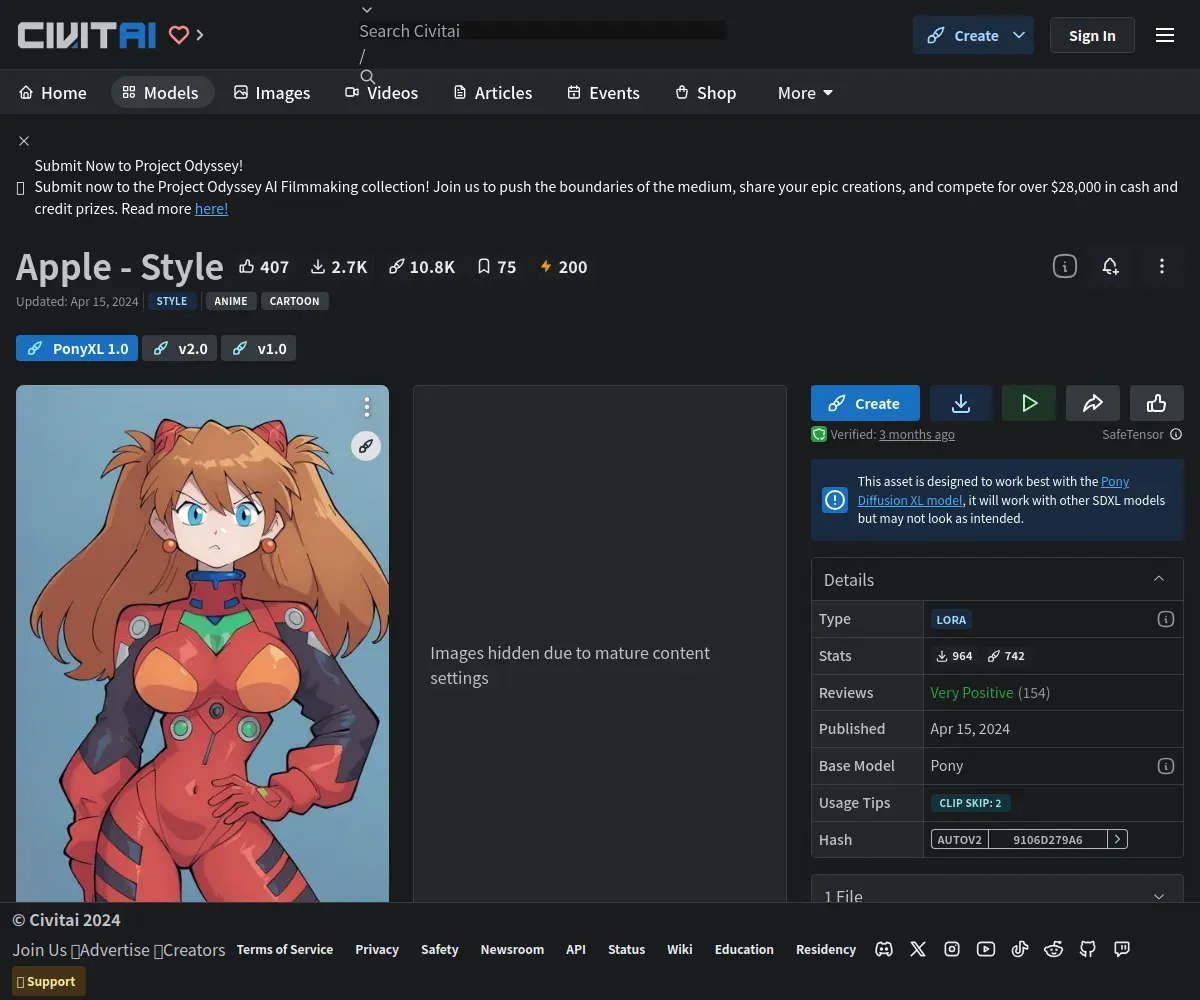Click the CARTOON tag
Viewport: 1200px width, 1000px height.
295,301
